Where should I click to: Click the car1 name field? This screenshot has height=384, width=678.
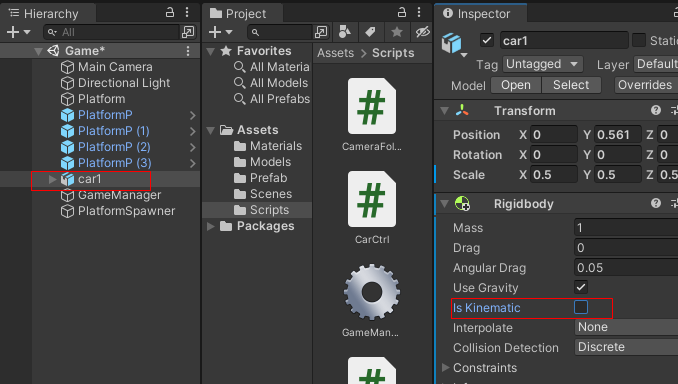564,41
